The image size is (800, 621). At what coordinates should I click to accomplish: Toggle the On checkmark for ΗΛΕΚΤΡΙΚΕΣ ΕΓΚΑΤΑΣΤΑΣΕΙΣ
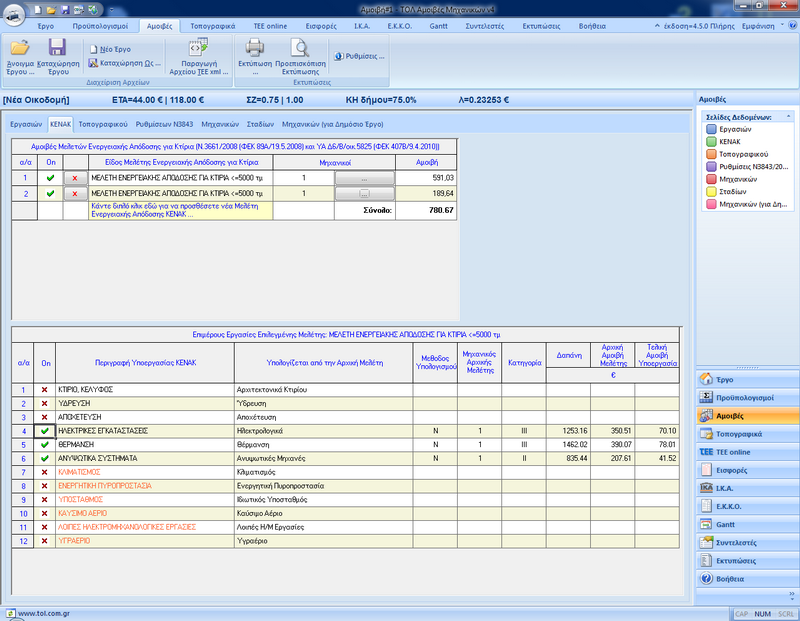click(45, 431)
